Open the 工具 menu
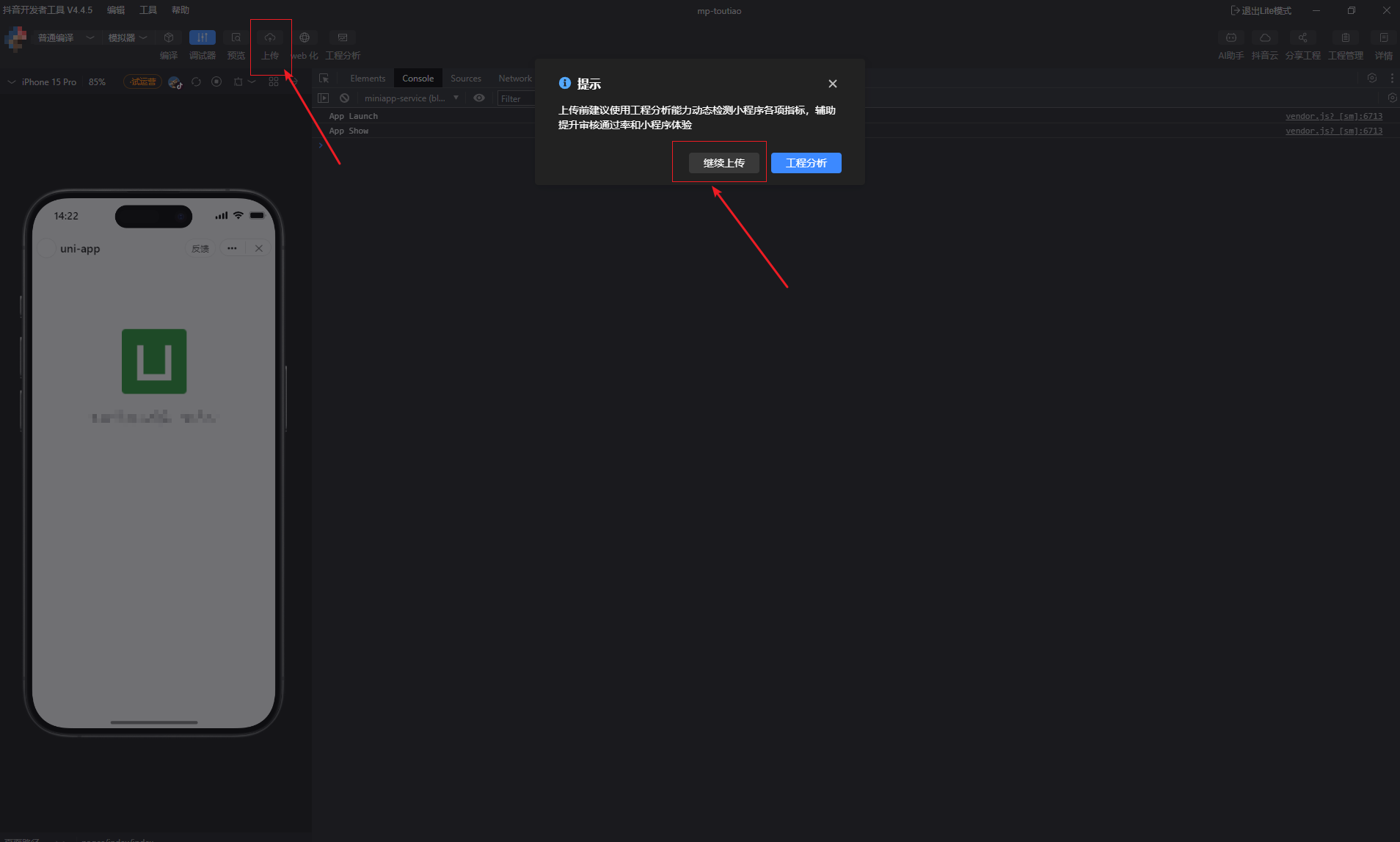Screen dimensions: 1400x842 pos(148,10)
